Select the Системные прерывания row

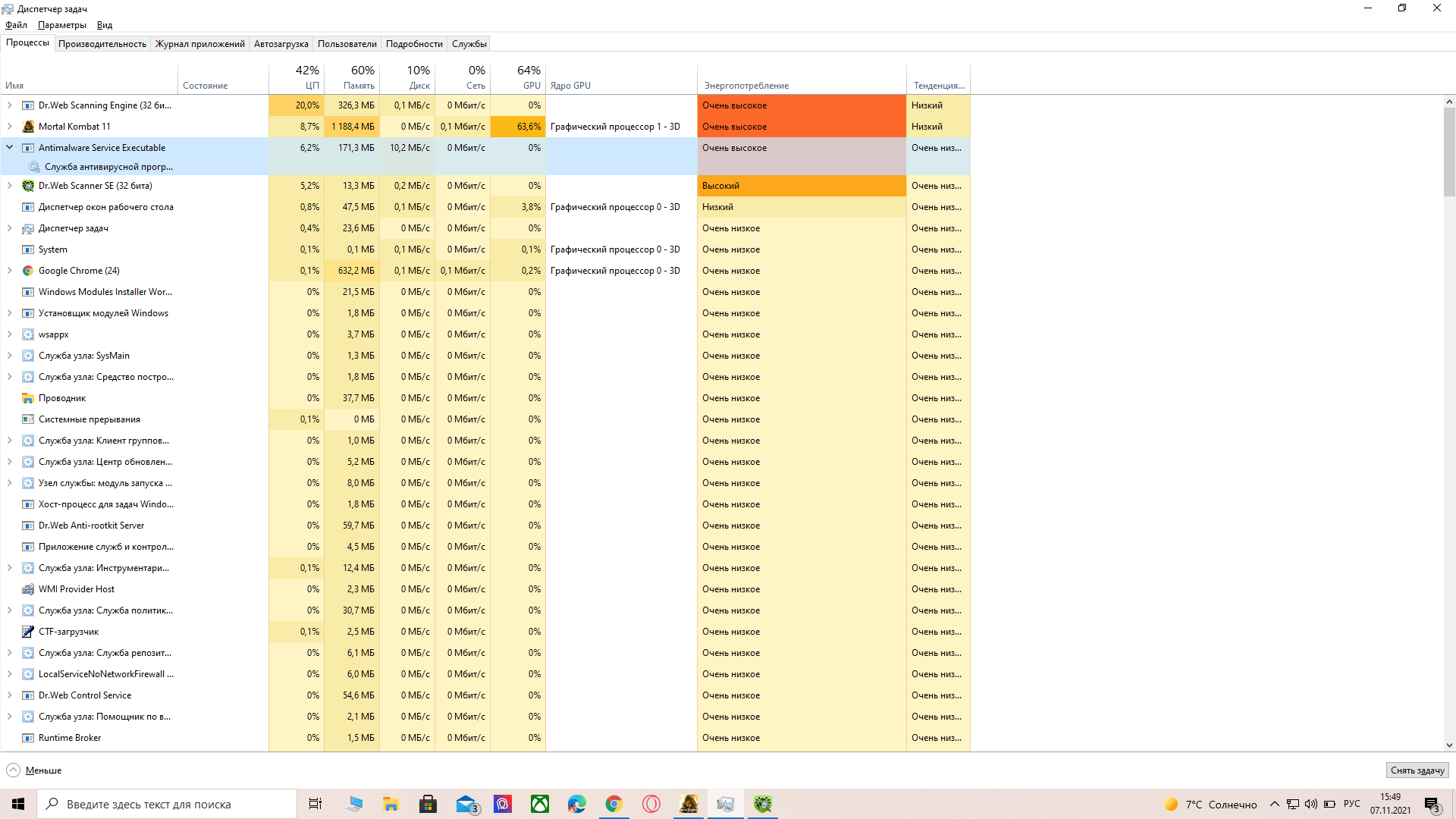click(x=485, y=419)
